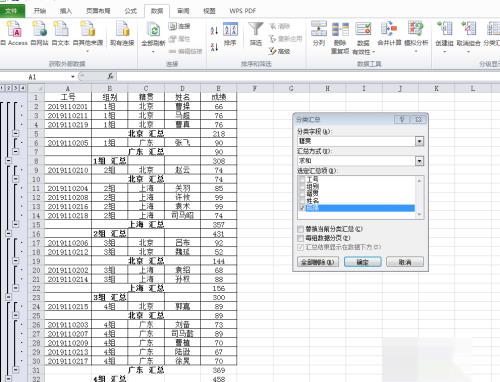This screenshot has height=382, width=500.
Task: Click Text to Columns (分列)
Action: pyautogui.click(x=319, y=33)
